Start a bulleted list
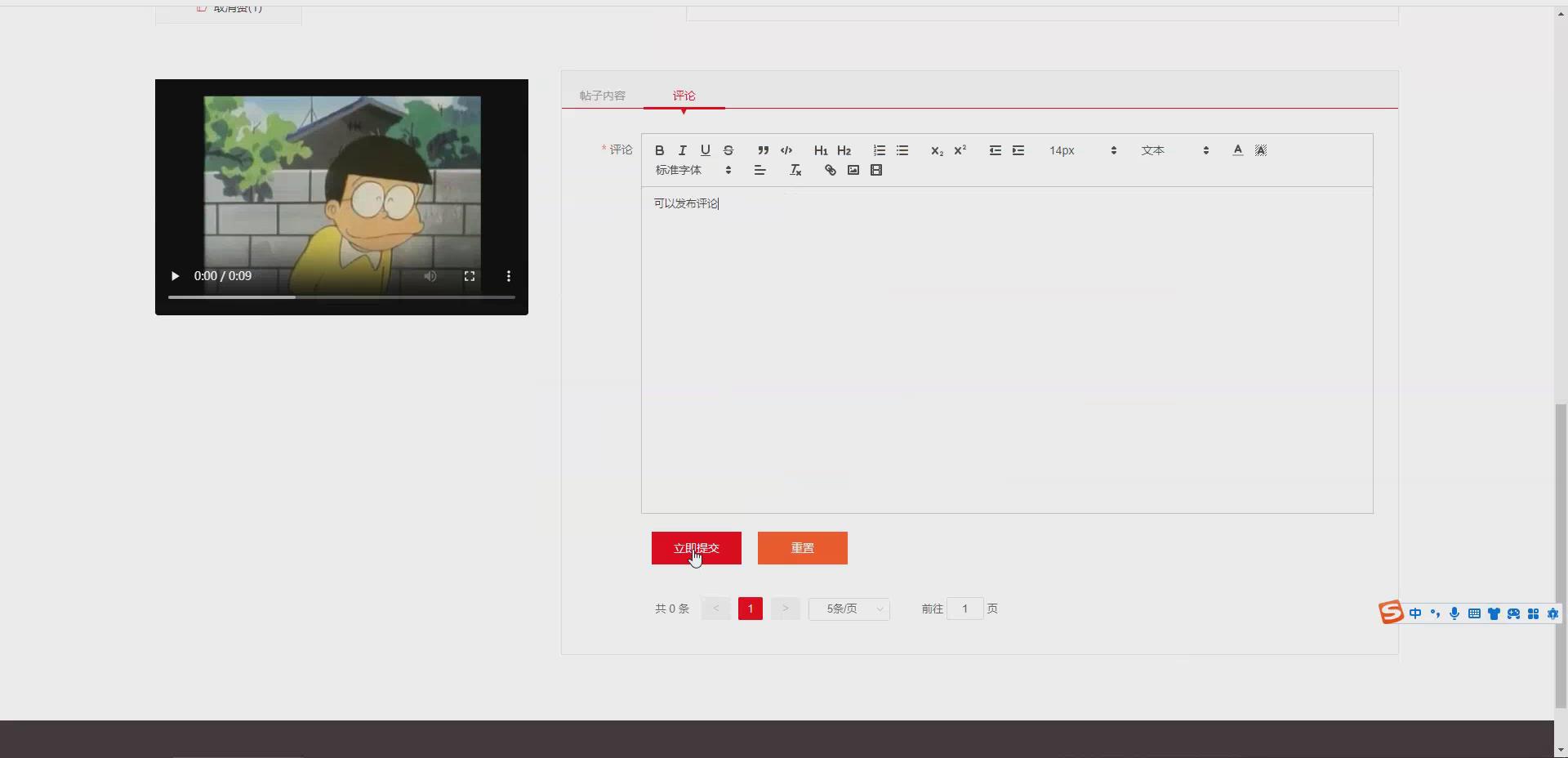This screenshot has height=758, width=1568. (902, 150)
